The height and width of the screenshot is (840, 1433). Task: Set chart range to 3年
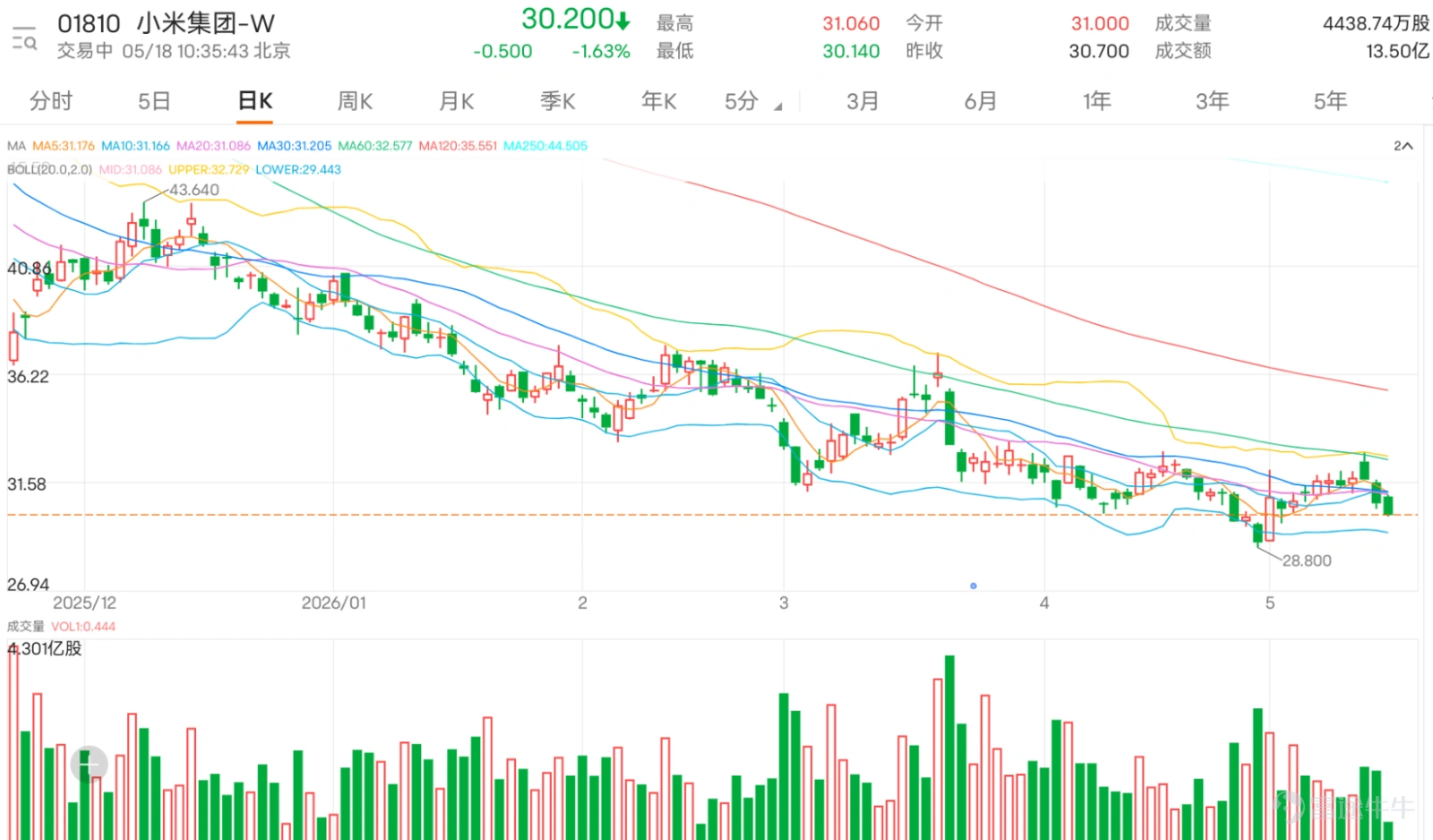pyautogui.click(x=1213, y=101)
